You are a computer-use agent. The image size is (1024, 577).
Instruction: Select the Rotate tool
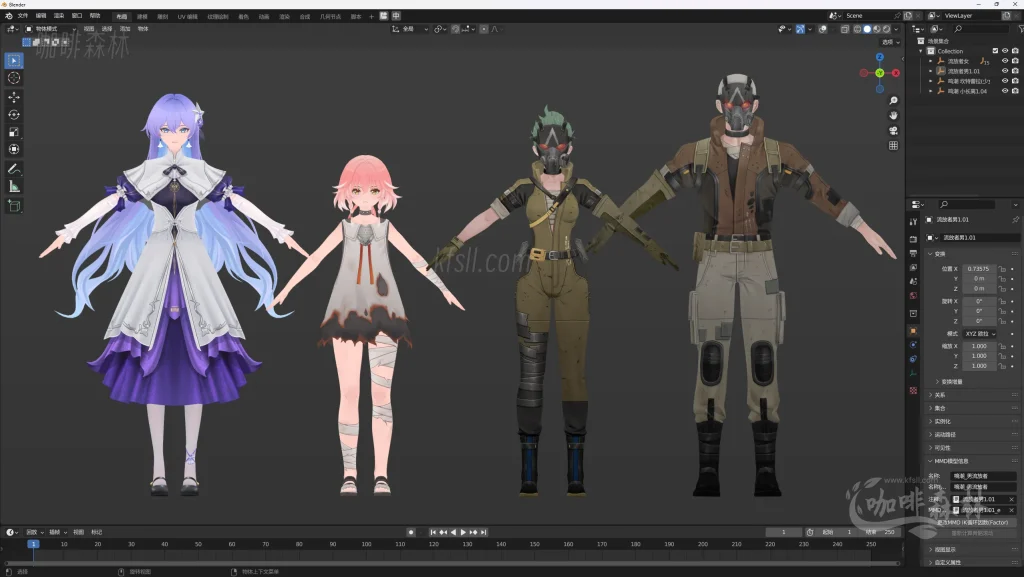tap(14, 114)
